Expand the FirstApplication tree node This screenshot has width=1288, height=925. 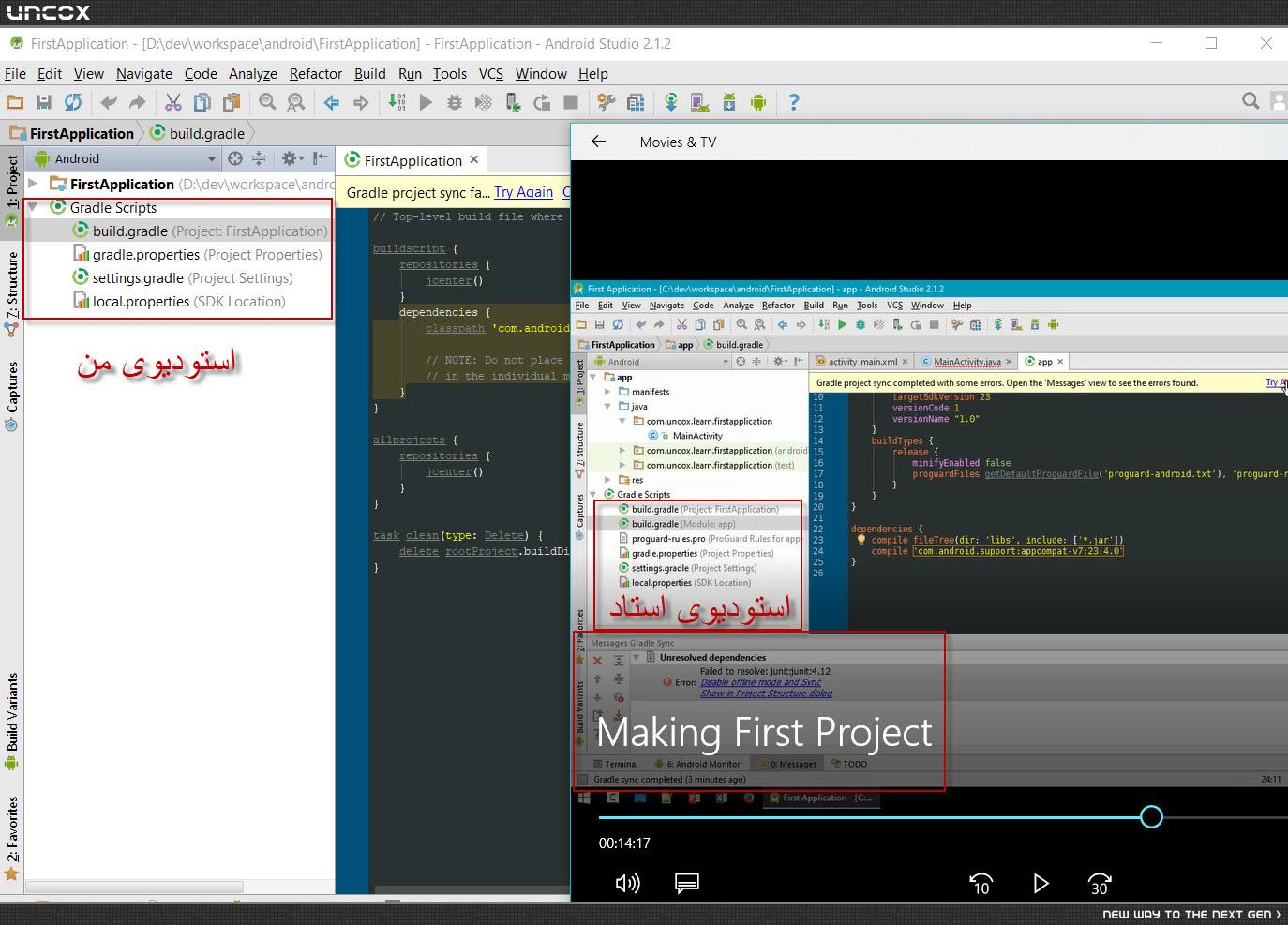[33, 184]
